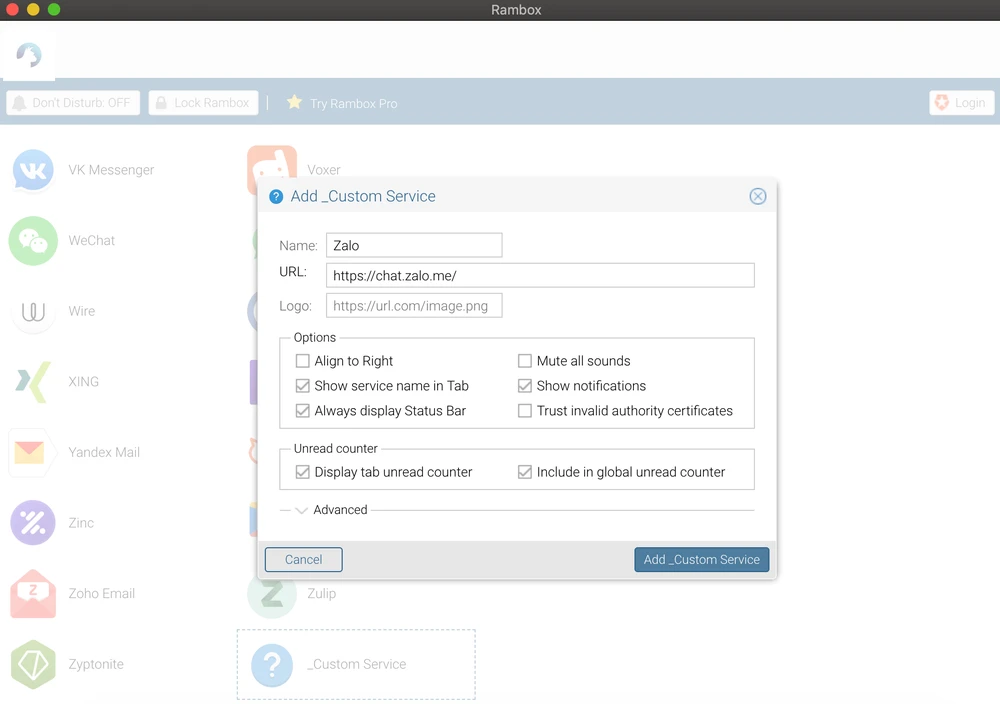Viewport: 1000px width, 704px height.
Task: Open the Rambox main tab
Action: [x=29, y=55]
